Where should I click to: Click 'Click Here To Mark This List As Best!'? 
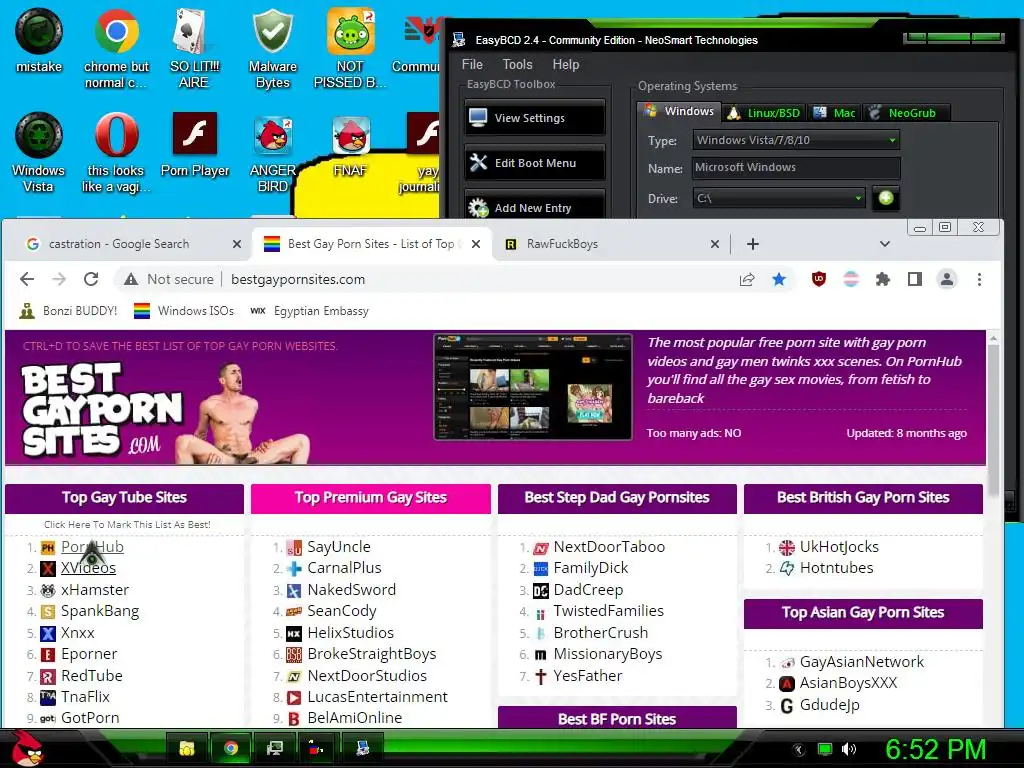pyautogui.click(x=127, y=524)
